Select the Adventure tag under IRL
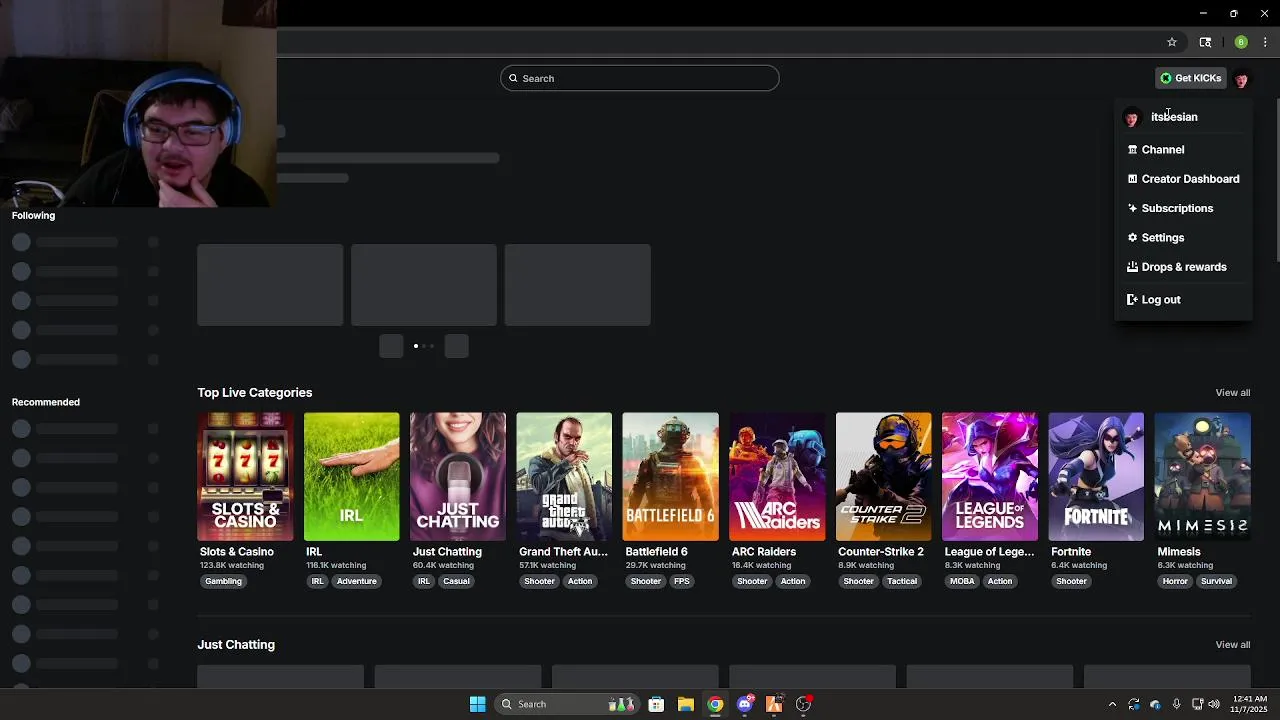Image resolution: width=1280 pixels, height=720 pixels. point(356,581)
